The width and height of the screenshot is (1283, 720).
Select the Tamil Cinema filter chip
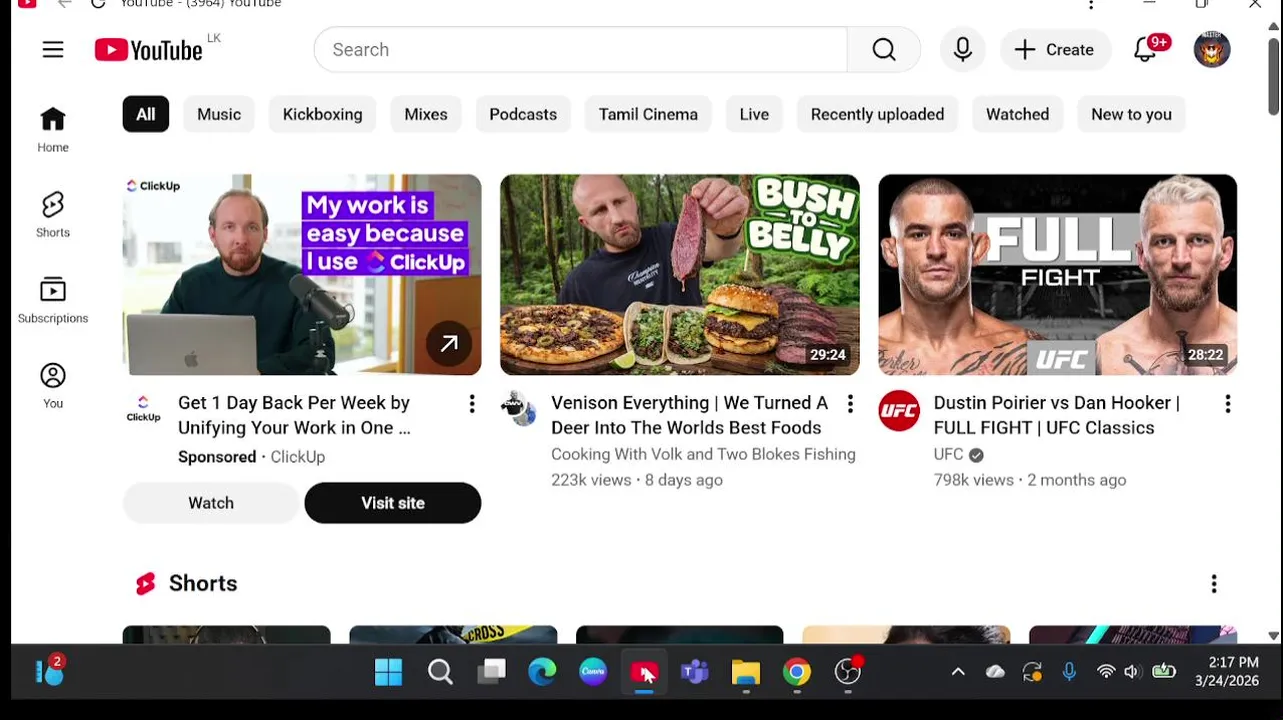648,114
